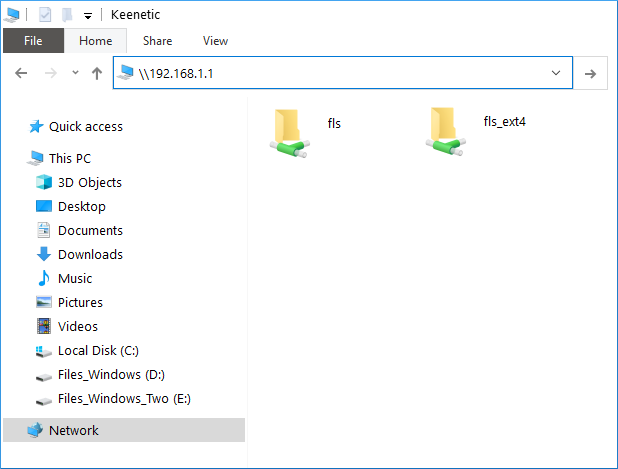Image resolution: width=618 pixels, height=469 pixels.
Task: Click the Up one level arrow
Action: (x=97, y=73)
